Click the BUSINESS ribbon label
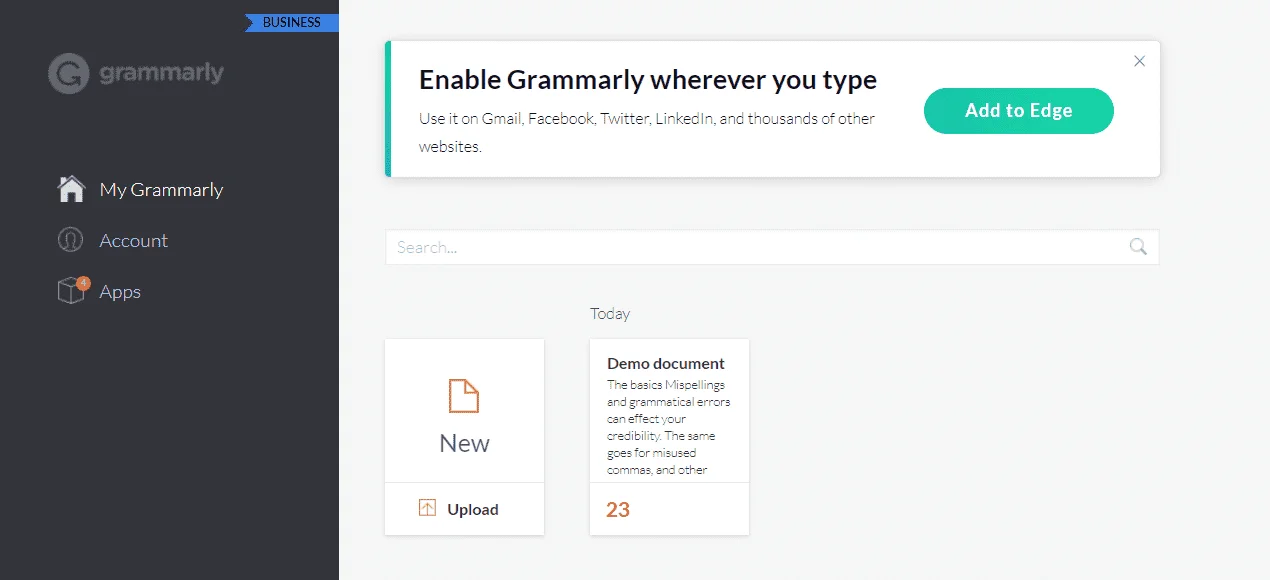The height and width of the screenshot is (580, 1270). tap(291, 22)
